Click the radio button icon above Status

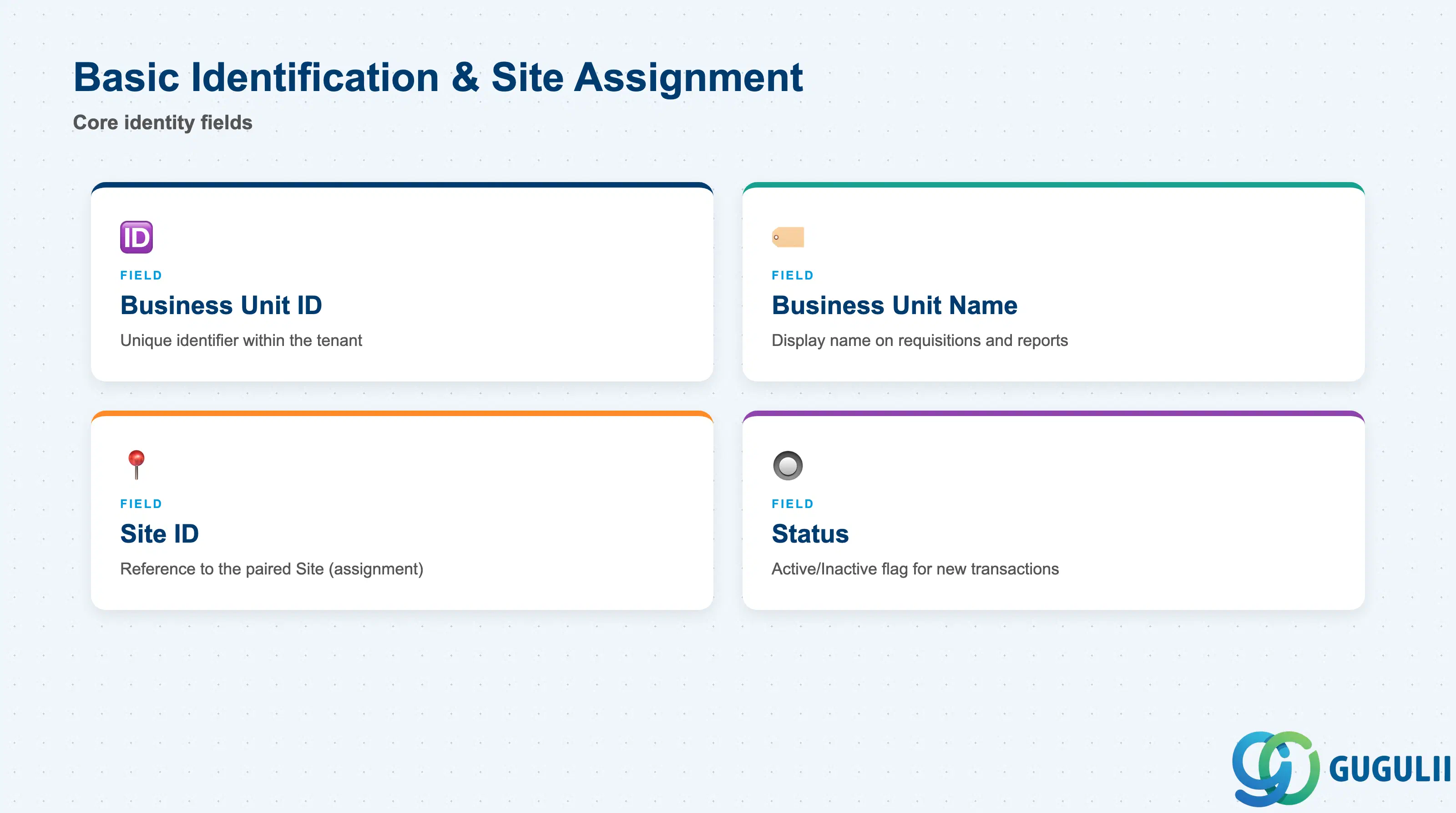tap(788, 465)
